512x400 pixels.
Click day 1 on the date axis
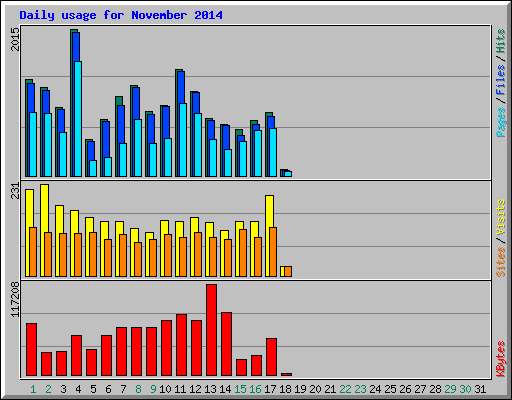point(33,389)
